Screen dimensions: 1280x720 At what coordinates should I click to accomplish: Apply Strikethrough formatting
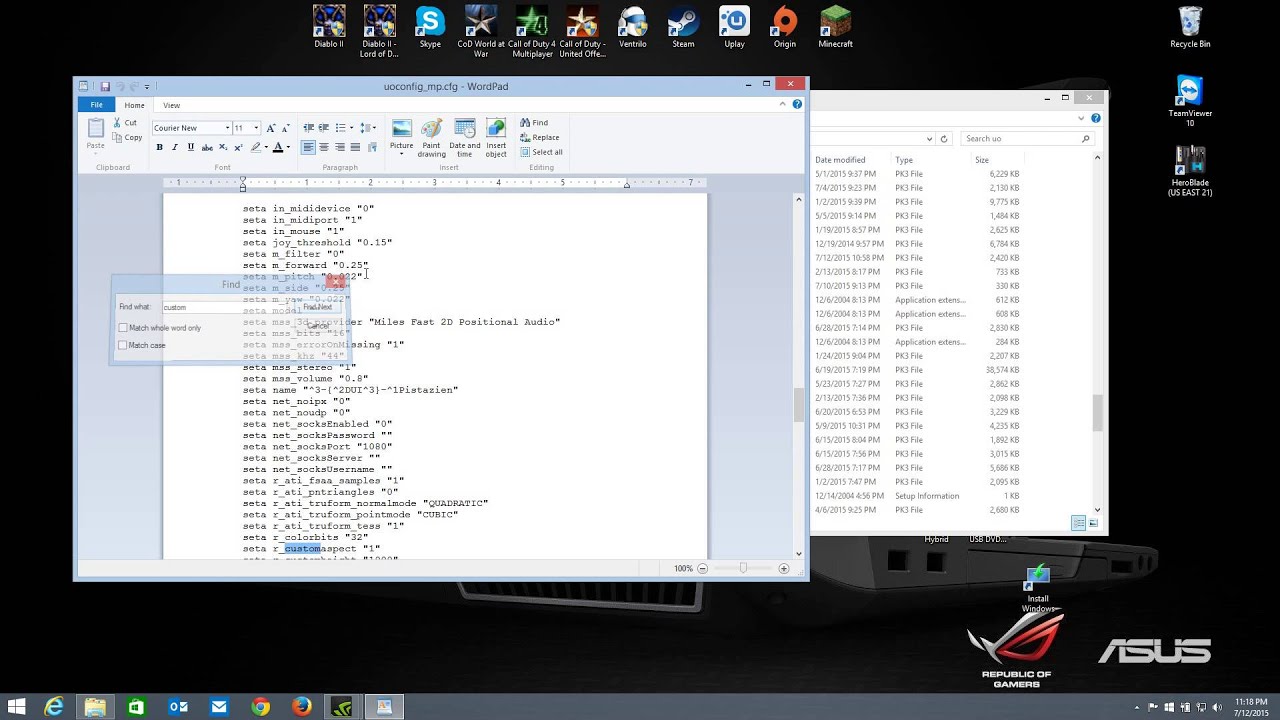click(207, 147)
